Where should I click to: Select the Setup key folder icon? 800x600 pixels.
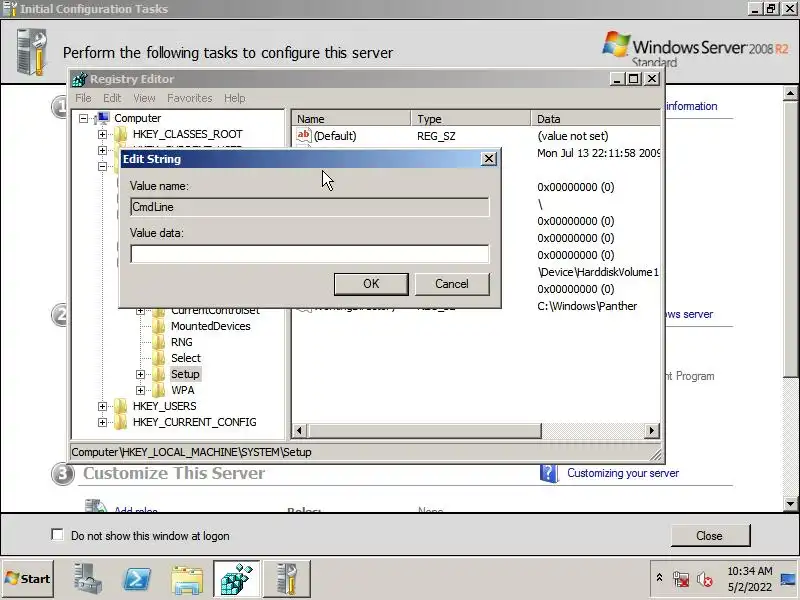click(159, 374)
